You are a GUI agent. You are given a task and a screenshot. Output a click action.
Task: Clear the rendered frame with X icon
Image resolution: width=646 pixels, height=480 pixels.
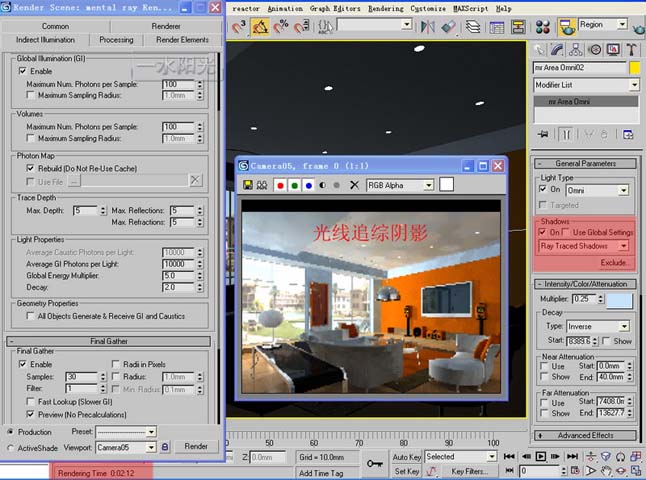354,185
